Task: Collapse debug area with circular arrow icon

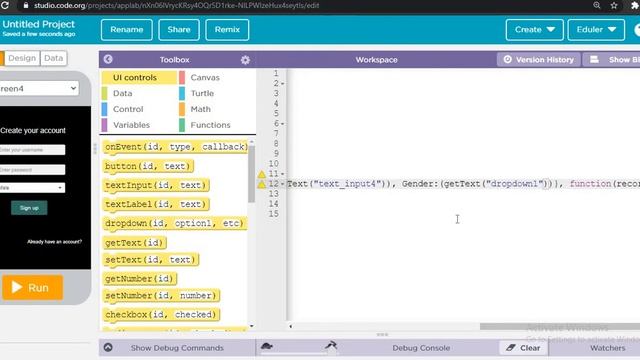Action: tap(108, 347)
